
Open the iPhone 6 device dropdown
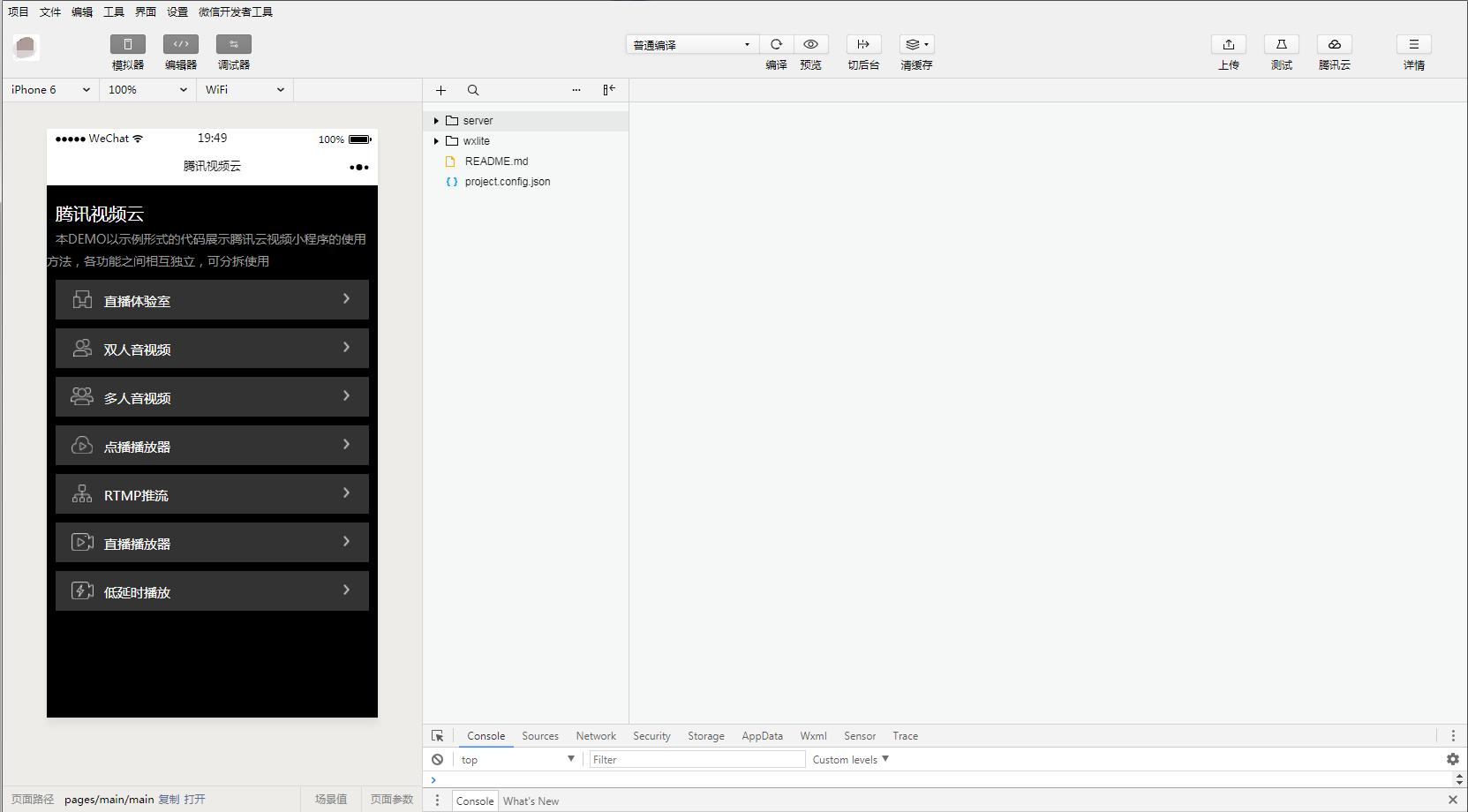click(50, 90)
